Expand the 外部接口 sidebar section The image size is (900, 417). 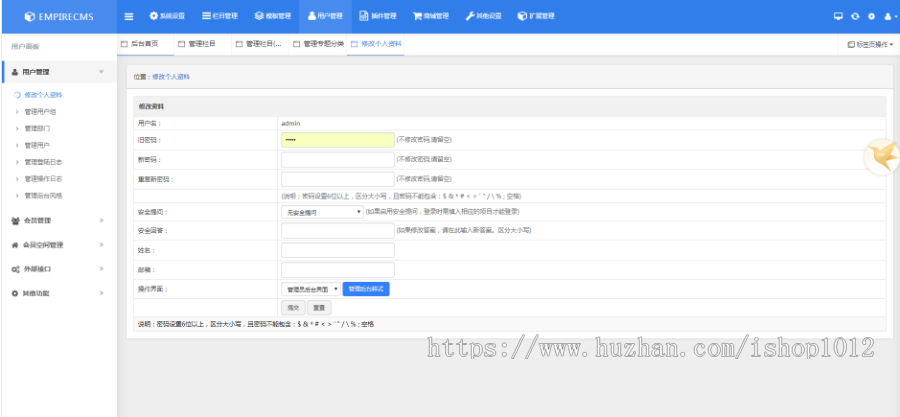pos(59,269)
